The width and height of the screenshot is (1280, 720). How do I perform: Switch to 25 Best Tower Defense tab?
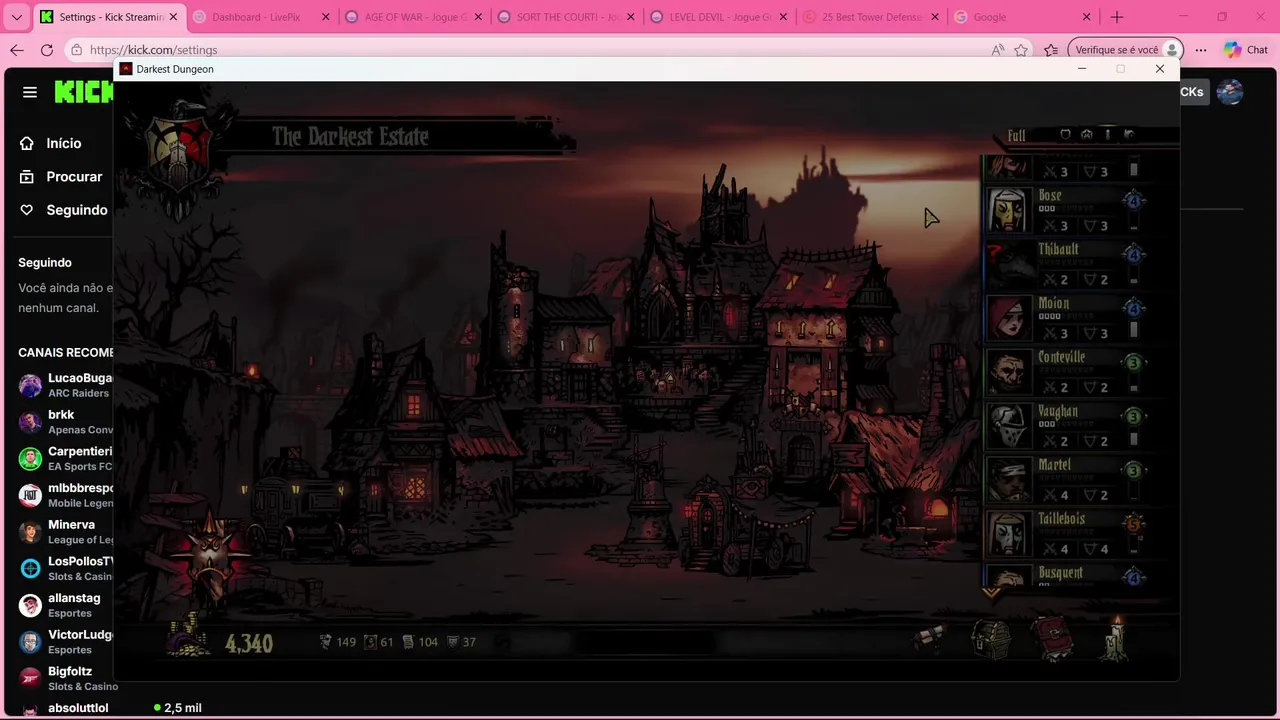872,17
